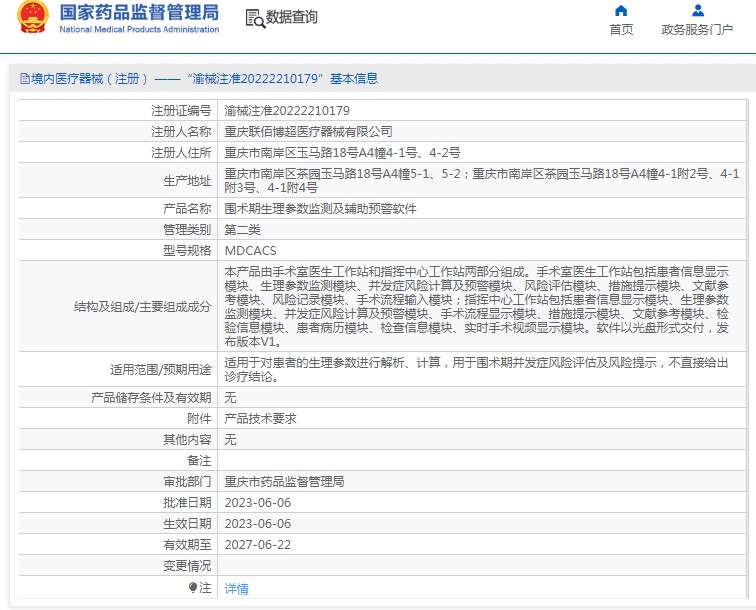The image size is (756, 610).
Task: Click the 政务服务门户 person icon
Action: pyautogui.click(x=697, y=11)
